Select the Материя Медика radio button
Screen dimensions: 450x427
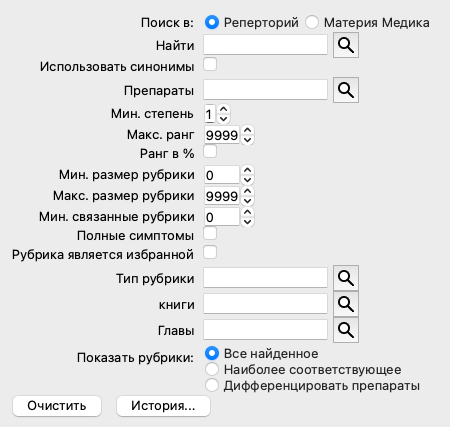pyautogui.click(x=312, y=22)
